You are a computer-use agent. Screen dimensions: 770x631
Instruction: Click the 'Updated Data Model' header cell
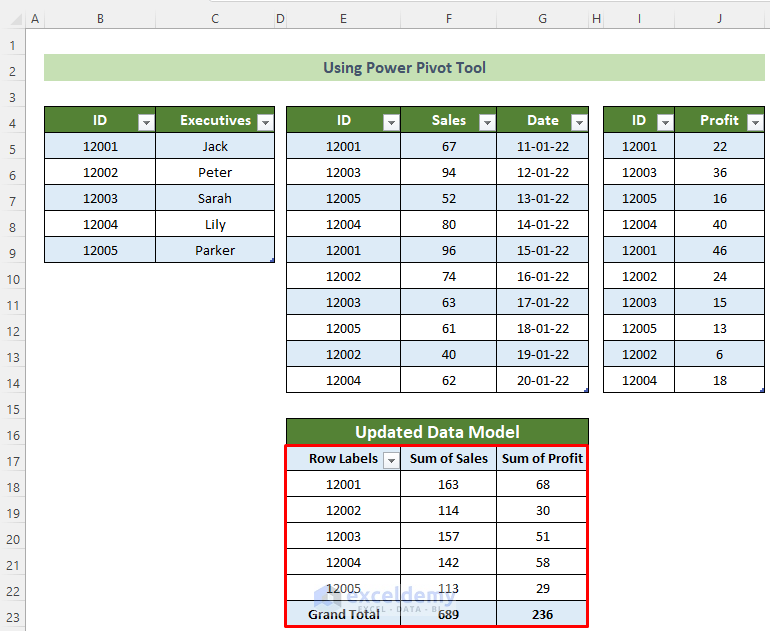[x=437, y=432]
